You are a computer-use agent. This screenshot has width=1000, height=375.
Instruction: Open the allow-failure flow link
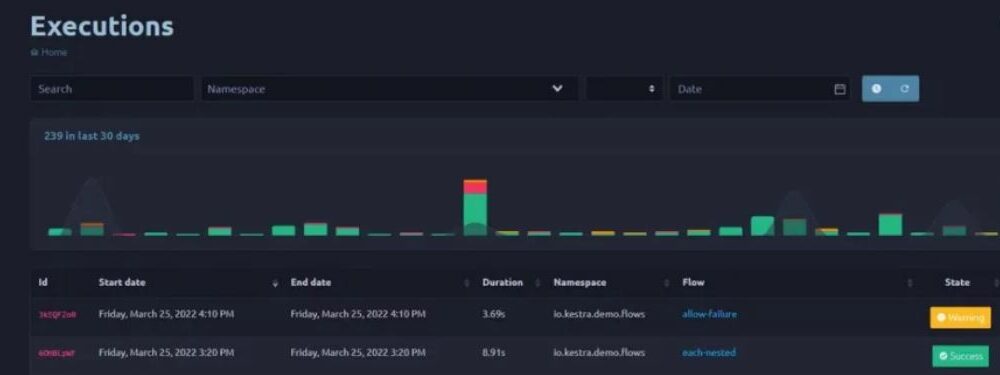(709, 314)
